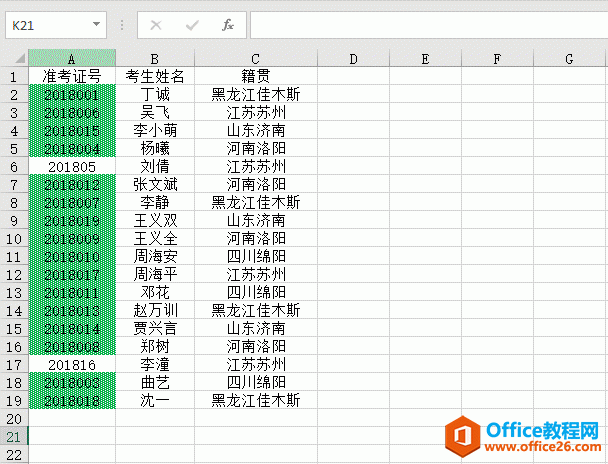Select cell containing 2018011
608x464 pixels.
tap(72, 292)
